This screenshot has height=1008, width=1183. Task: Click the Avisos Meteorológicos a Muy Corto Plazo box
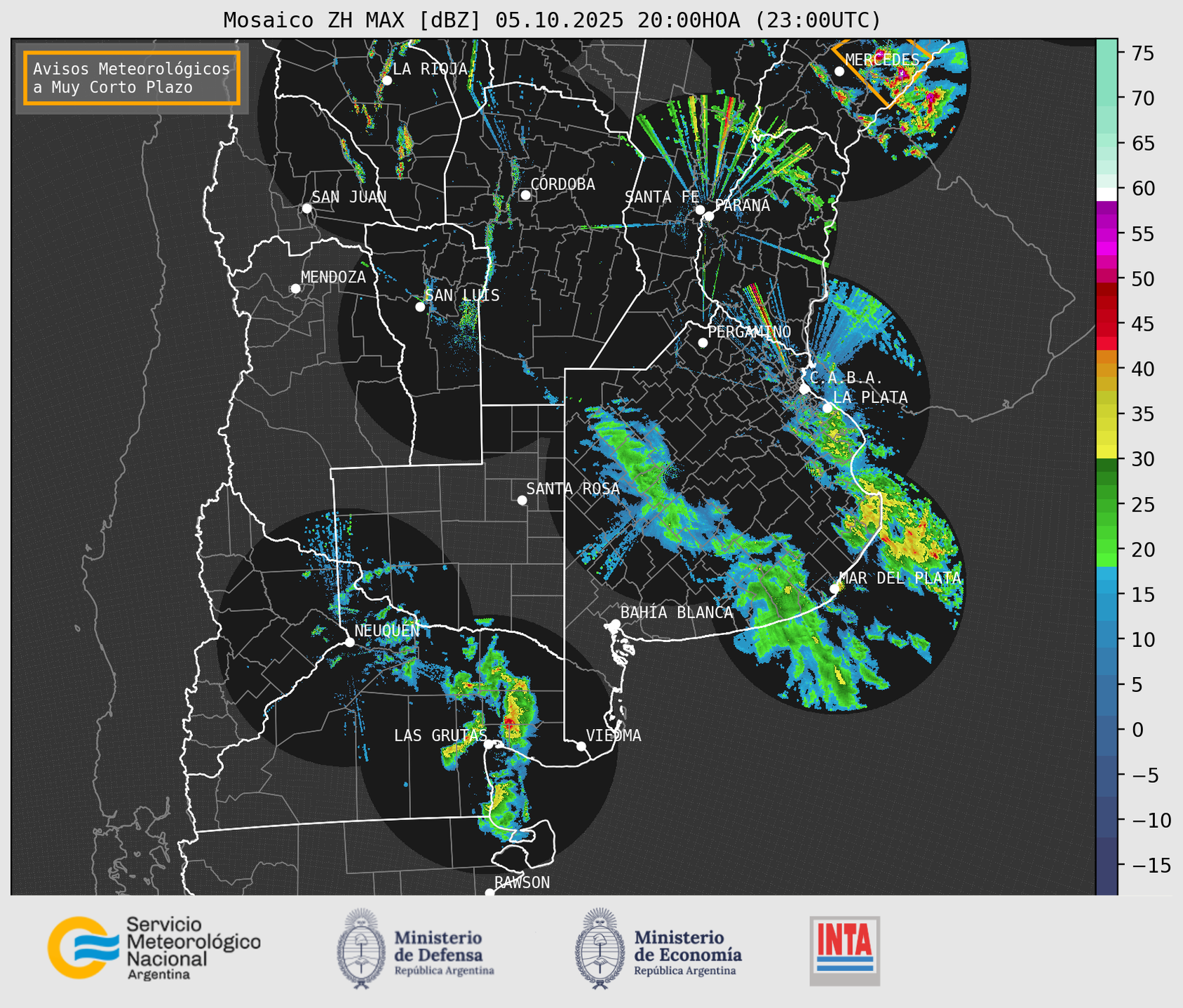[x=132, y=78]
